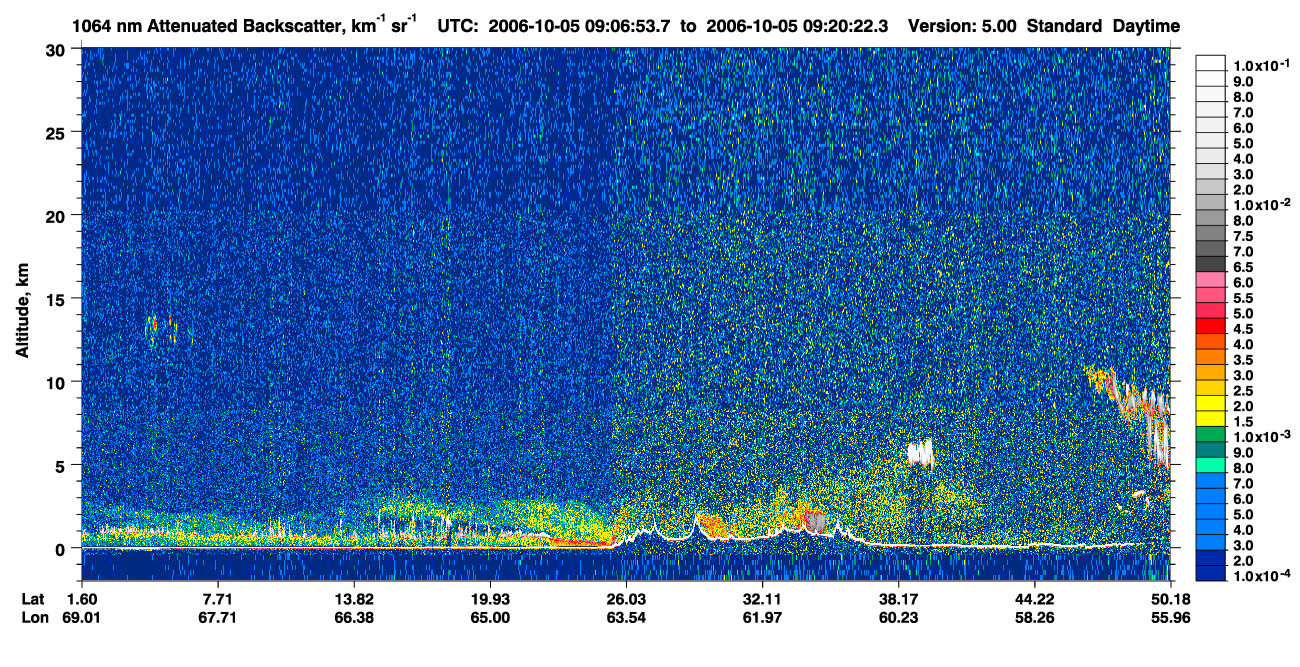Click the isolated white cloud near 5 km altitude
The width and height of the screenshot is (1300, 667).
[x=920, y=453]
